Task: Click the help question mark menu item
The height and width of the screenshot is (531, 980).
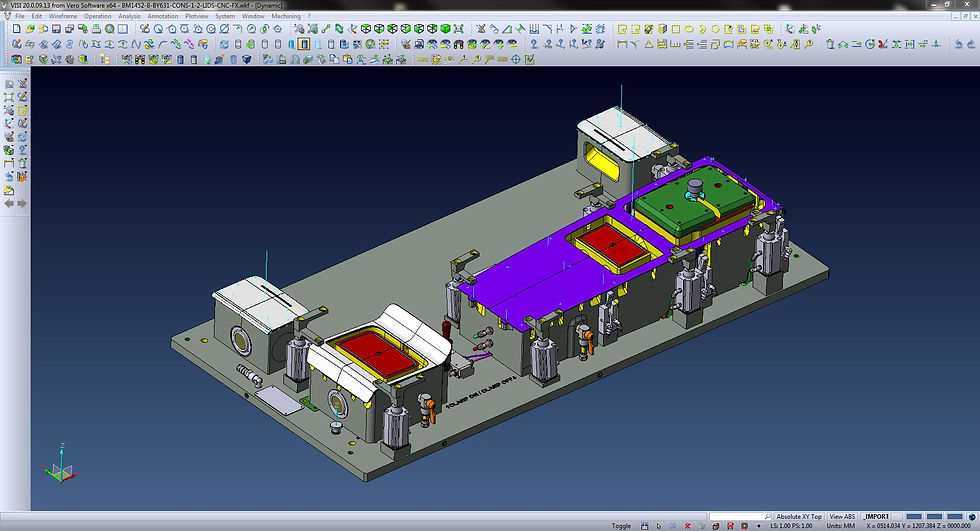Action: coord(309,16)
